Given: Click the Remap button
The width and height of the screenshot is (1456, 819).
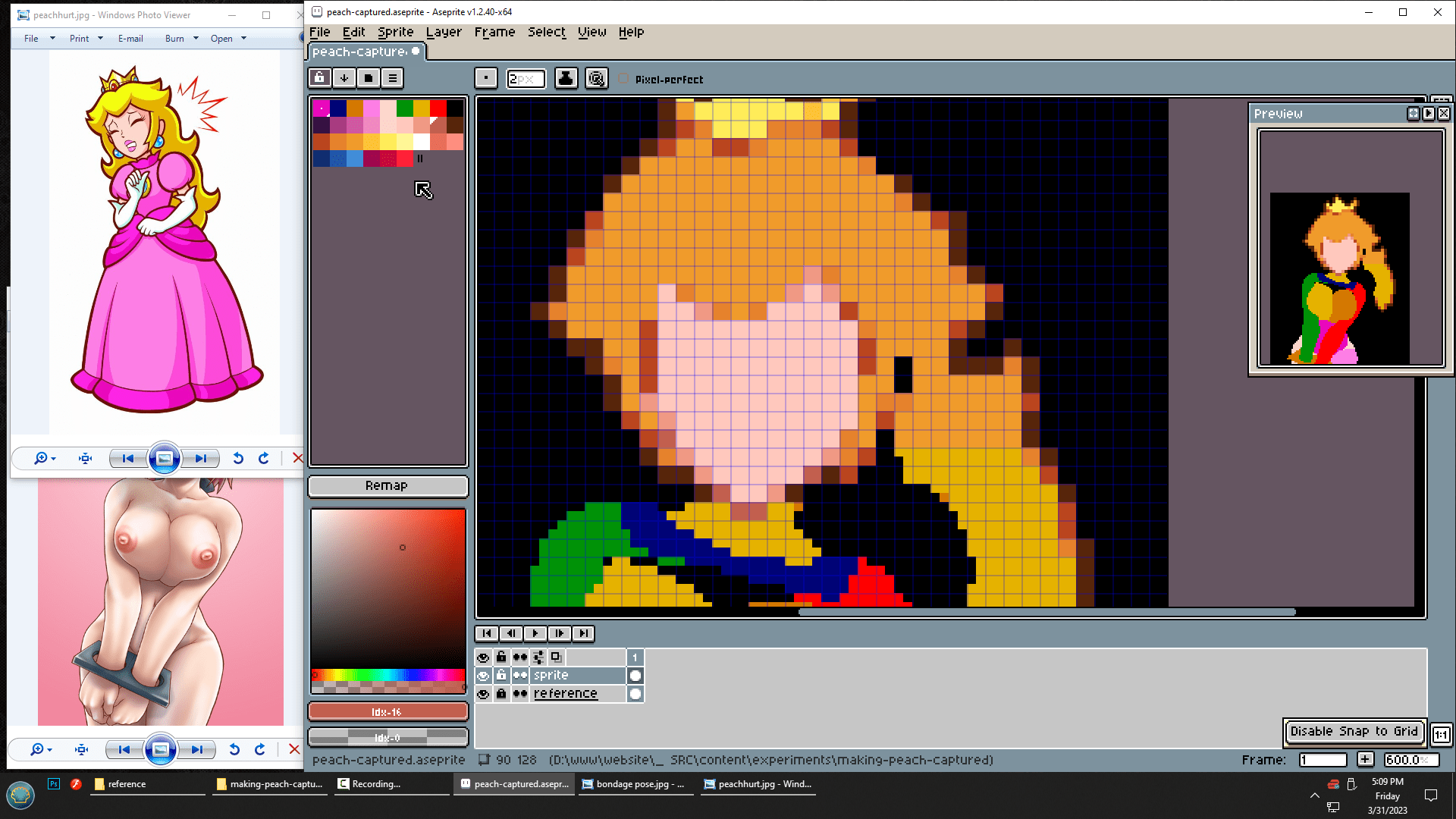Looking at the screenshot, I should (388, 486).
